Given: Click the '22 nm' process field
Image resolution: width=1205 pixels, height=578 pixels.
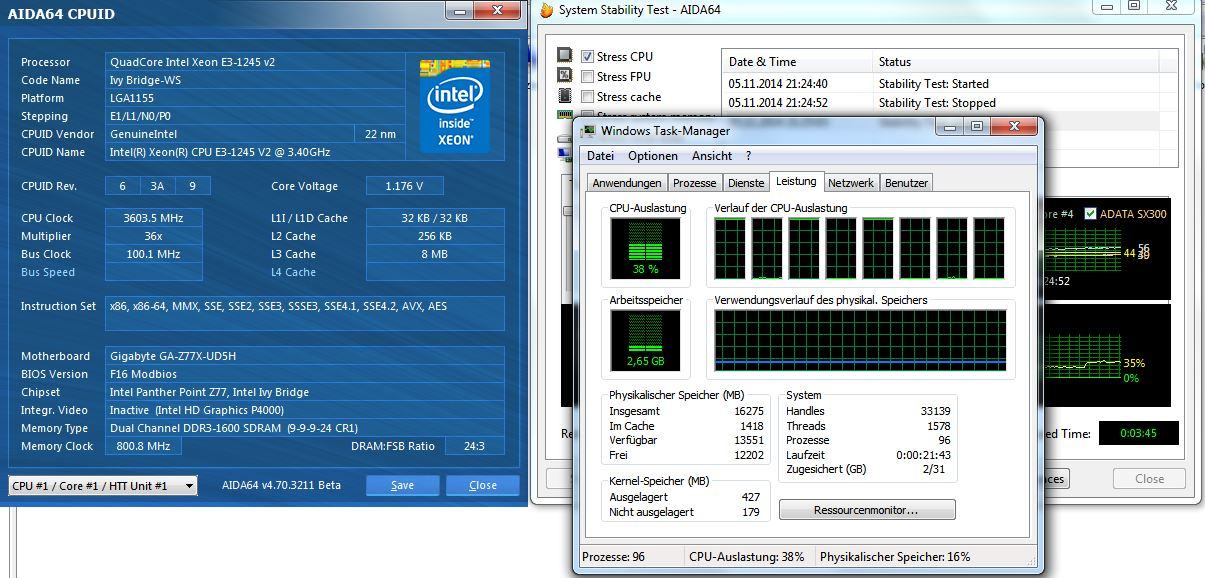Looking at the screenshot, I should click(x=380, y=134).
